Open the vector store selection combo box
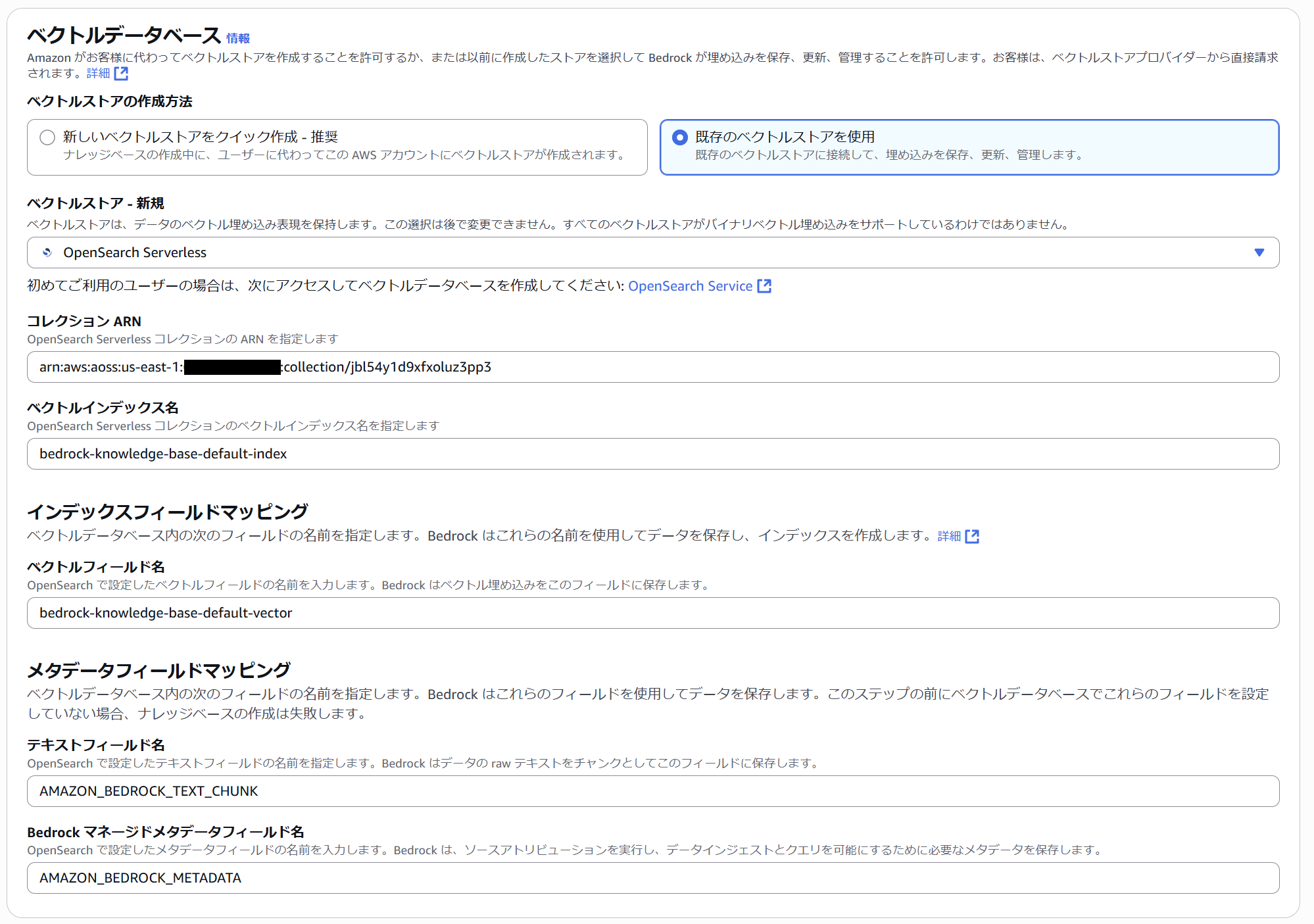Viewport: 1314px width, 924px height. click(652, 253)
